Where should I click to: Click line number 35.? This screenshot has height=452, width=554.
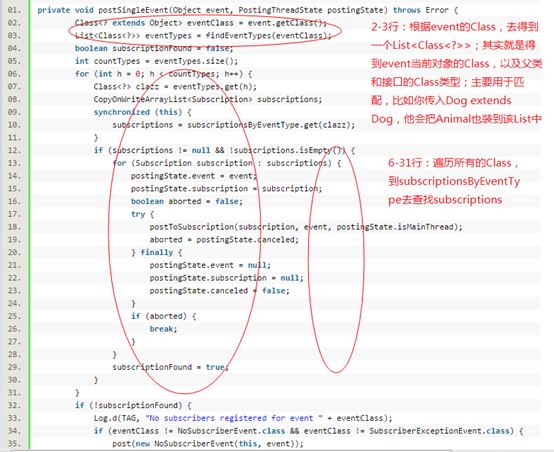click(14, 444)
